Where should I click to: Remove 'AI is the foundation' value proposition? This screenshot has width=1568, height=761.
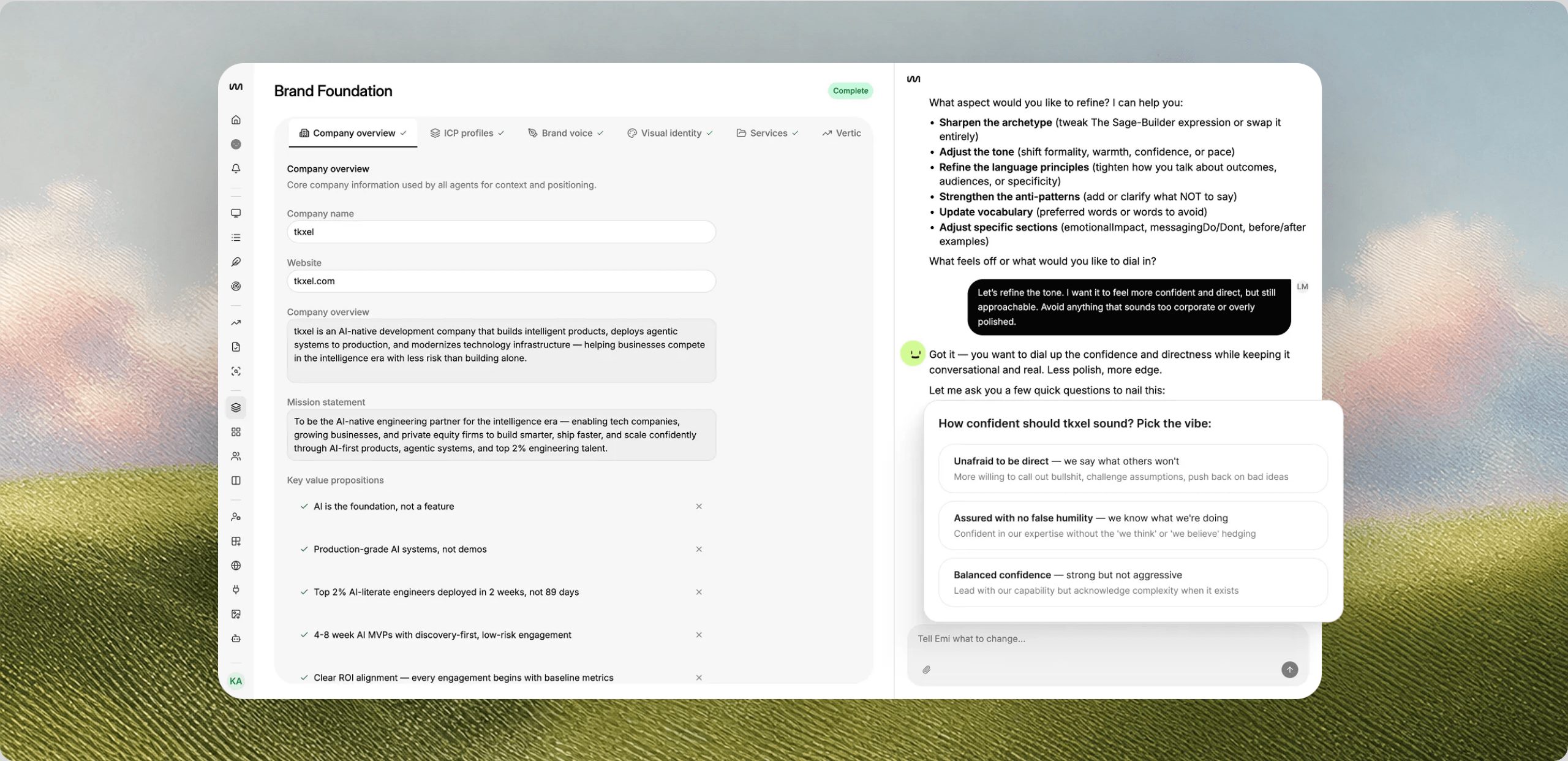[x=699, y=506]
